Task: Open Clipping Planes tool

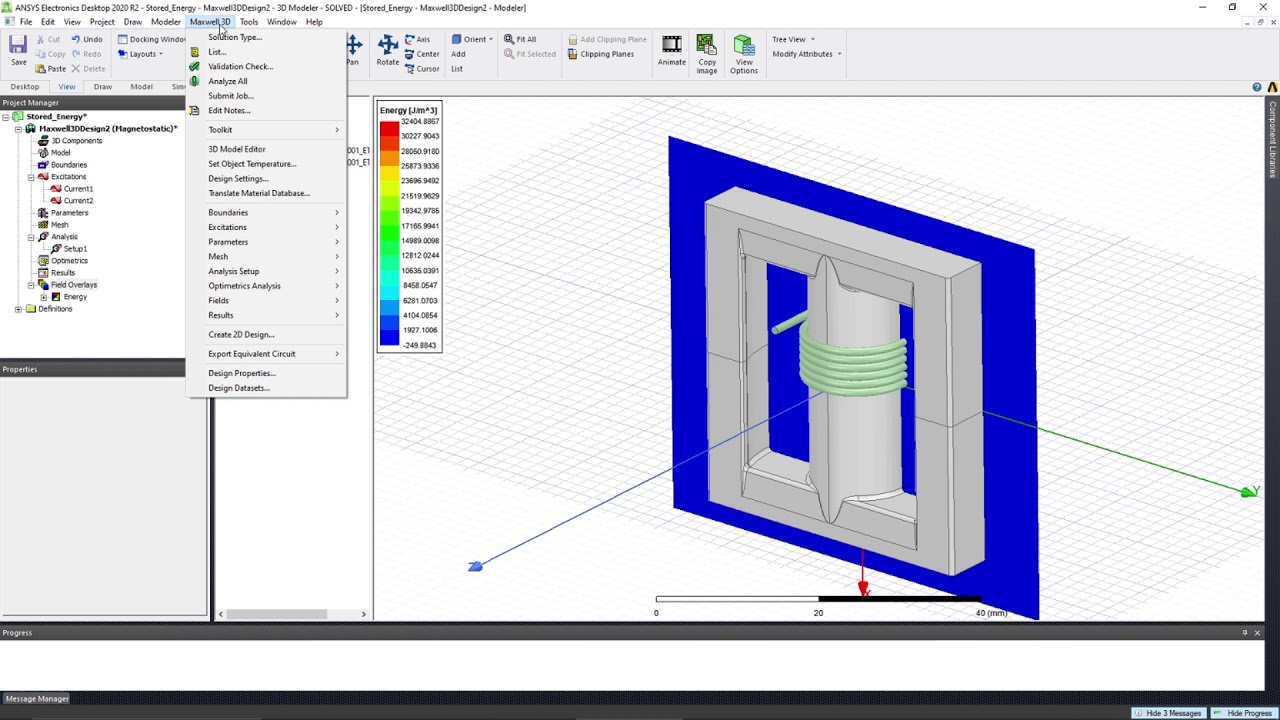Action: pos(600,54)
